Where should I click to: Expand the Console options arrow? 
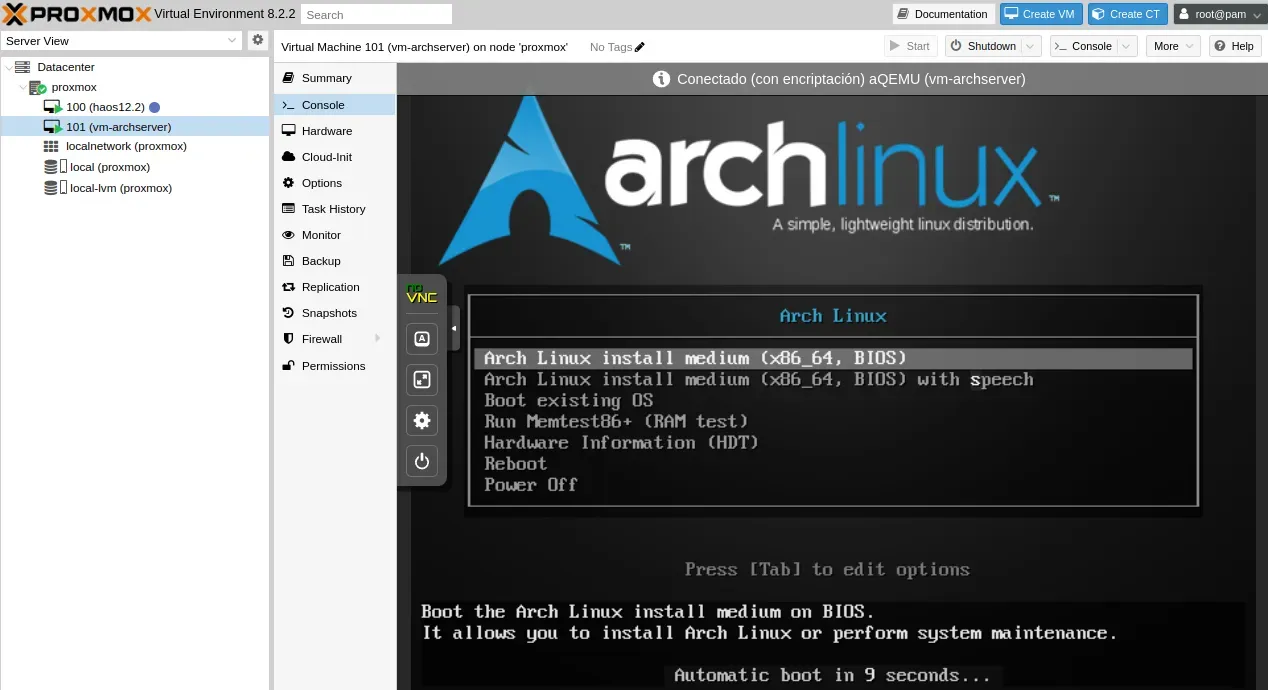[1127, 46]
